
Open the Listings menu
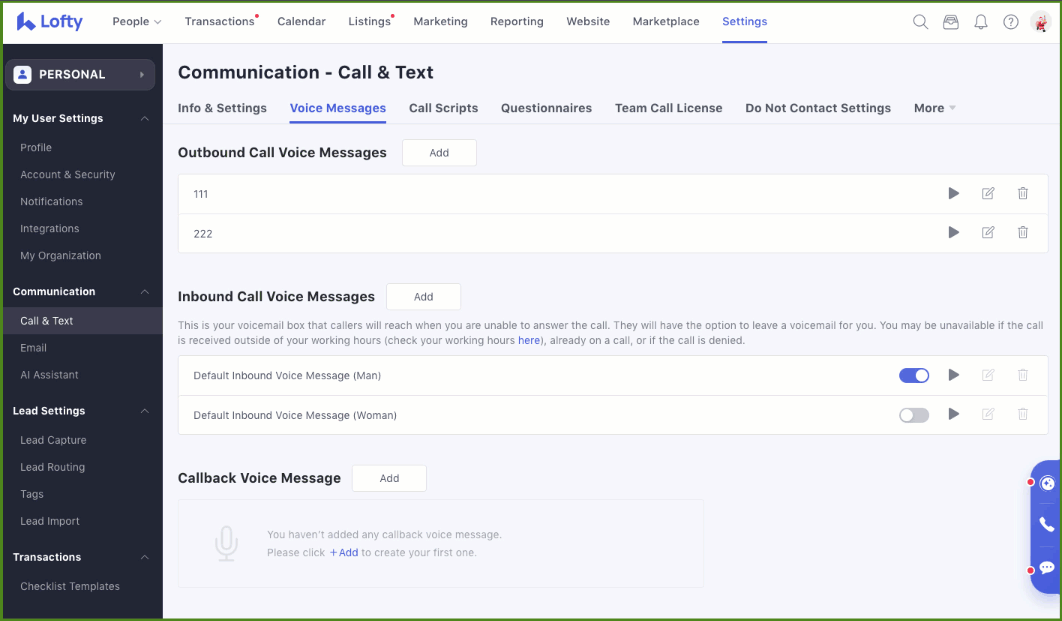[369, 22]
